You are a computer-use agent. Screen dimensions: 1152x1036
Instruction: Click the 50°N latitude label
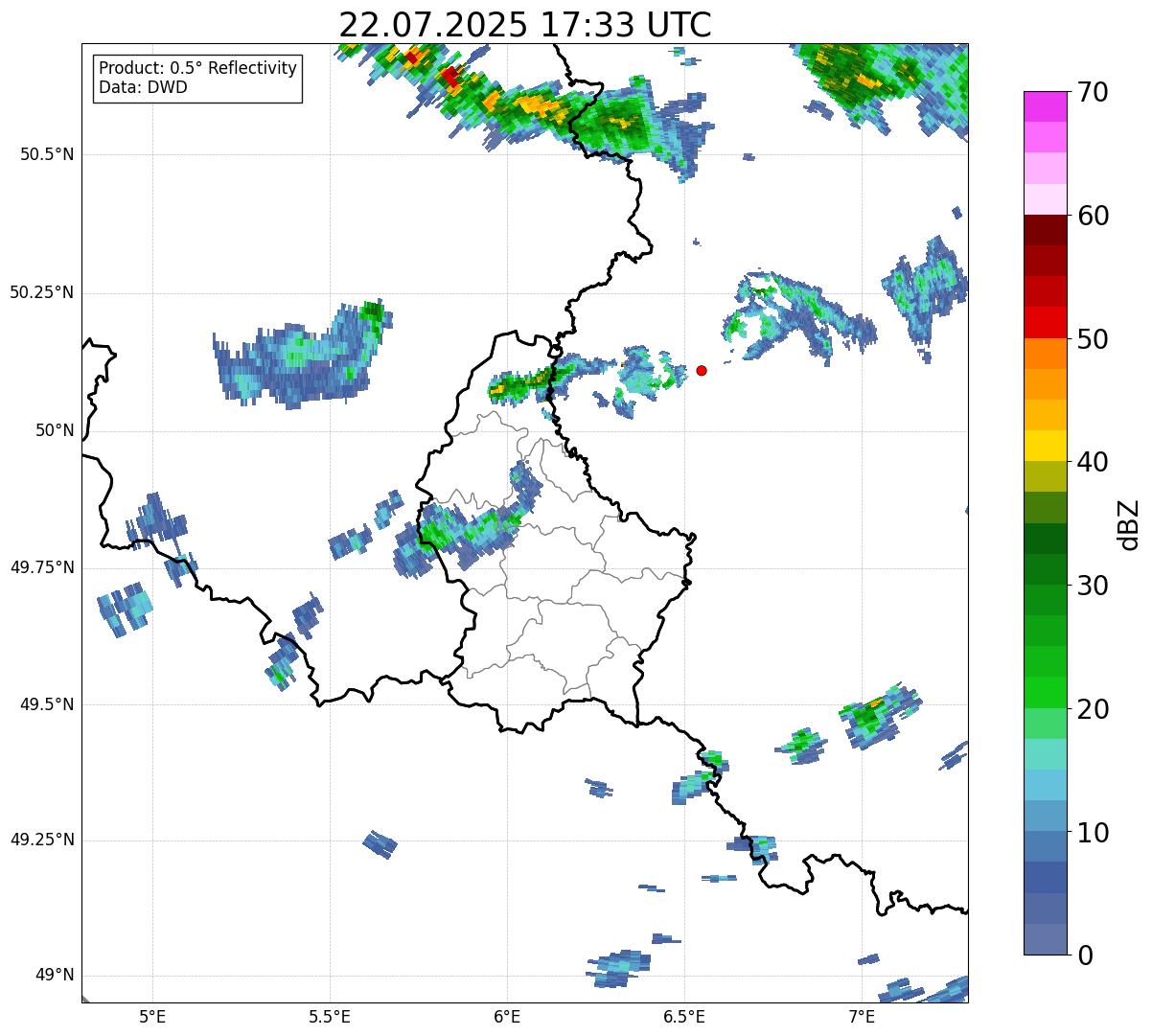55,430
